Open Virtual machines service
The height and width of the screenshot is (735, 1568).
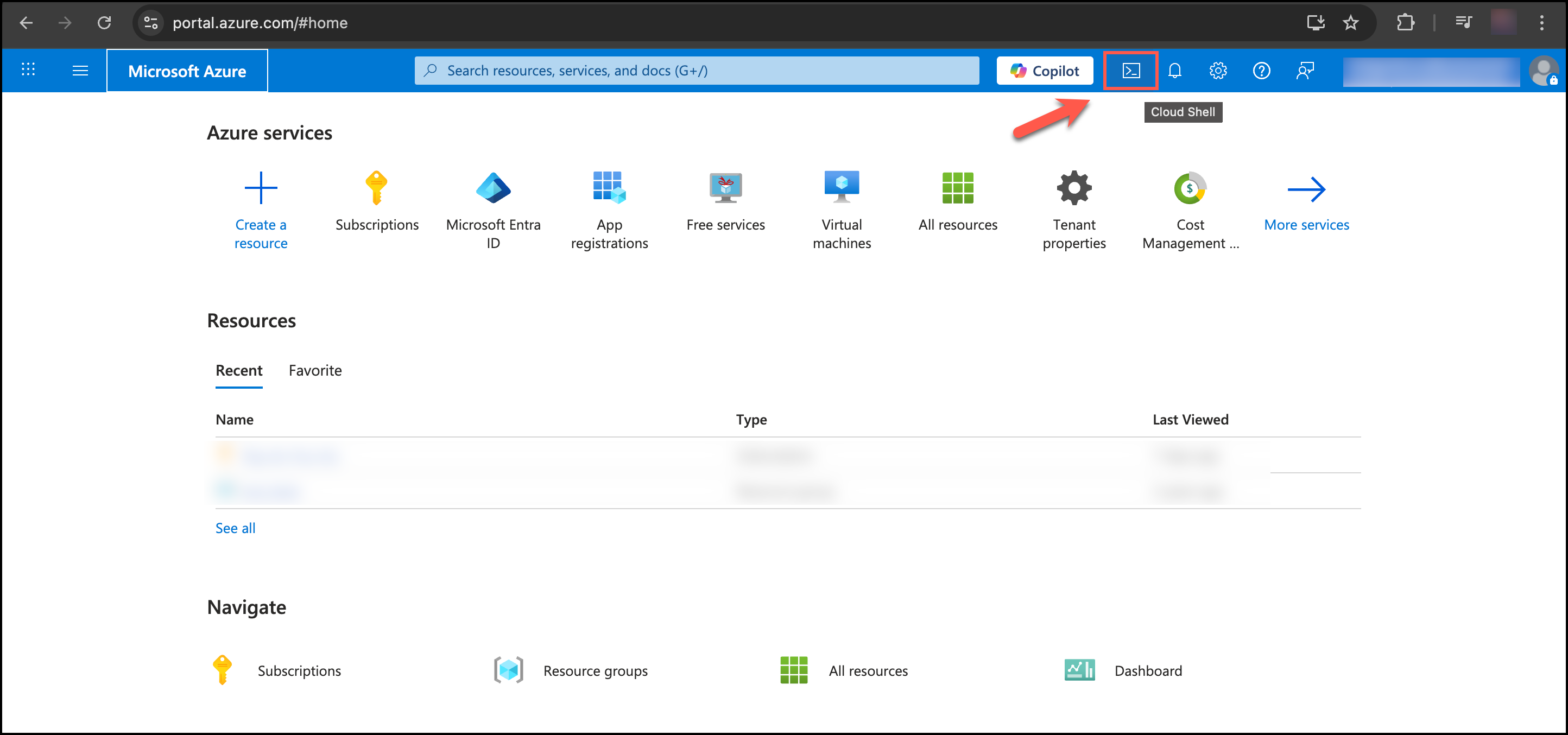[x=841, y=188]
